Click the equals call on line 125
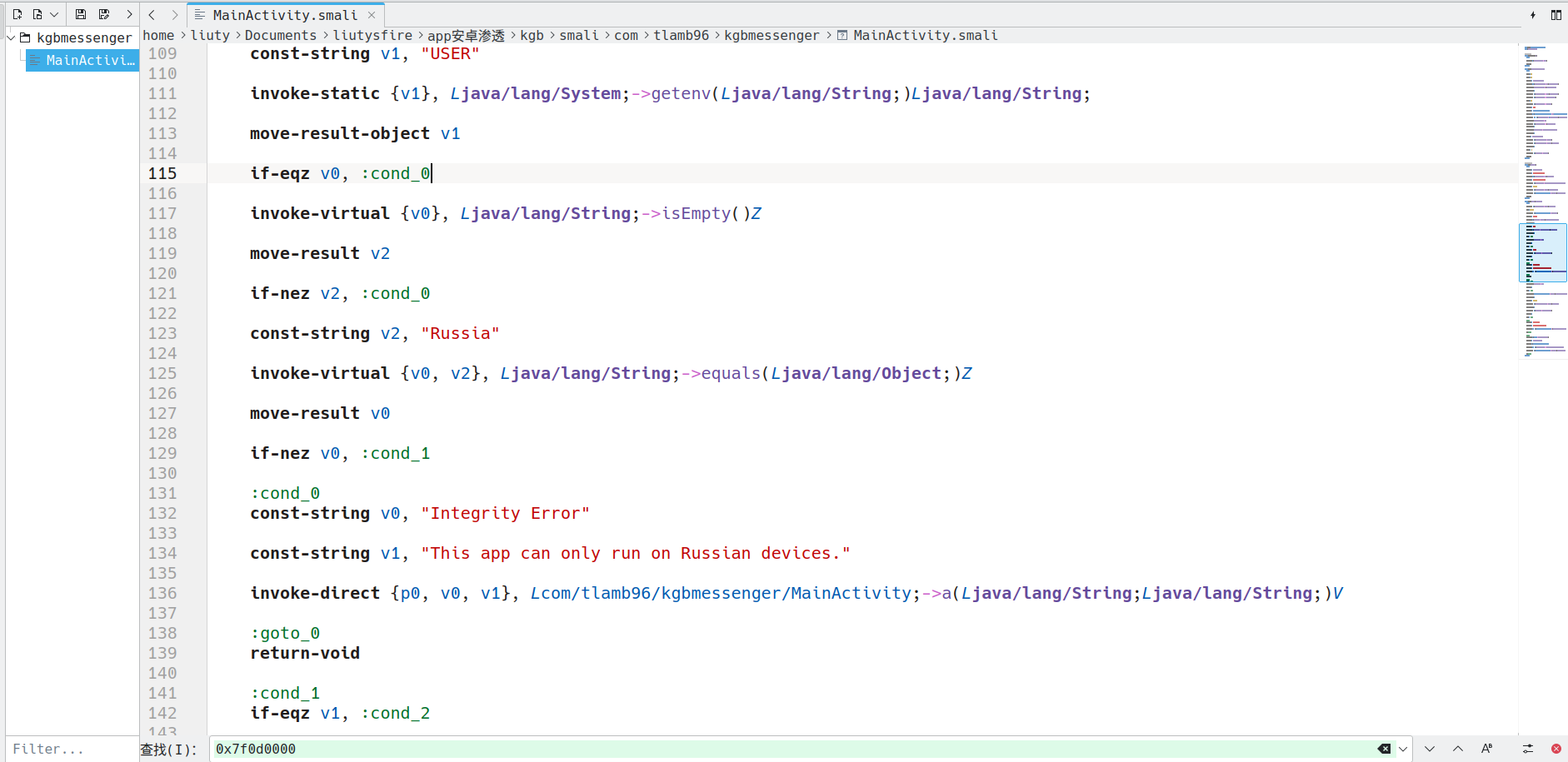Image resolution: width=1568 pixels, height=762 pixels. (x=732, y=373)
